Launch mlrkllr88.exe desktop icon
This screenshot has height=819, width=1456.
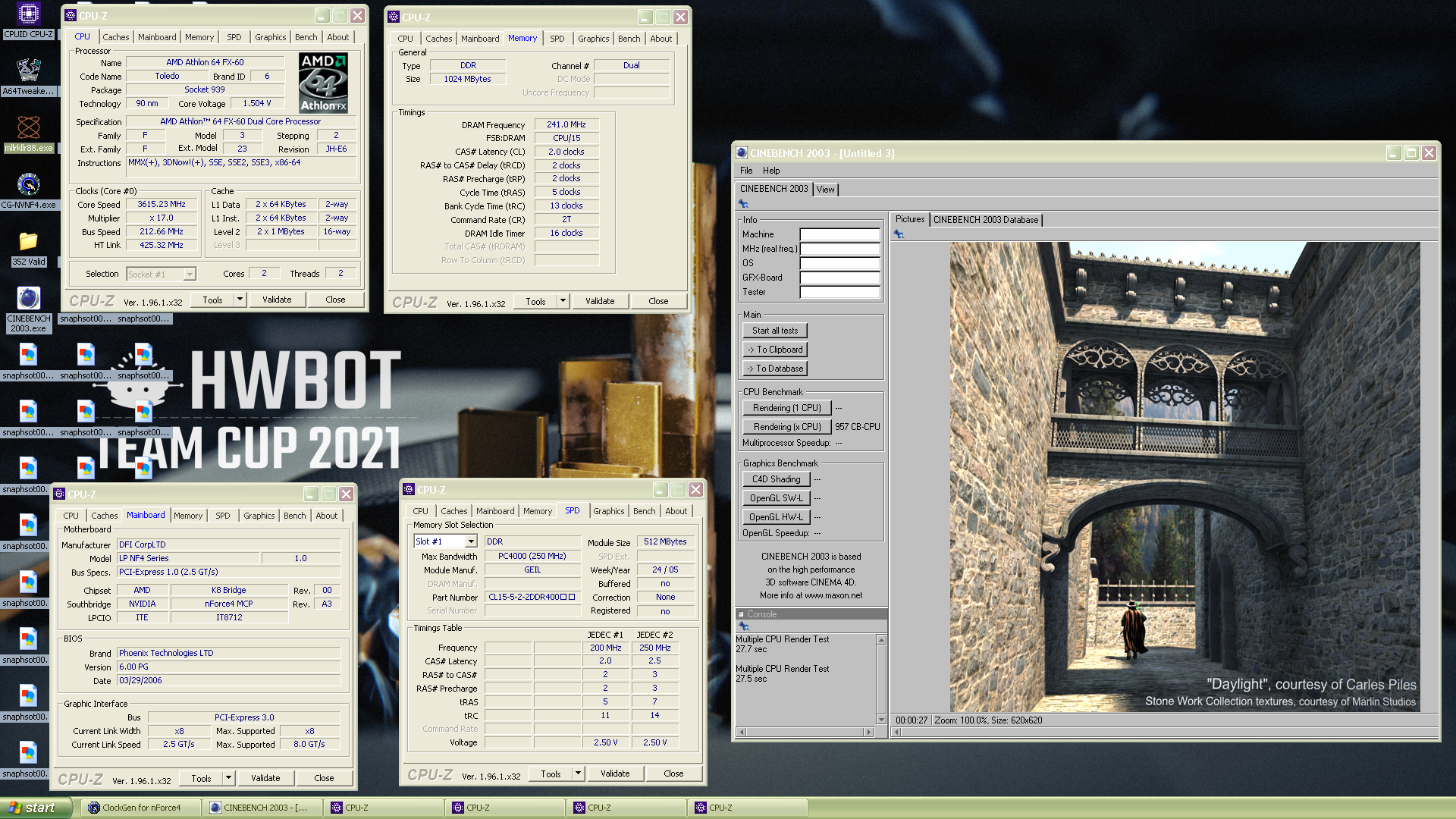coord(28,133)
